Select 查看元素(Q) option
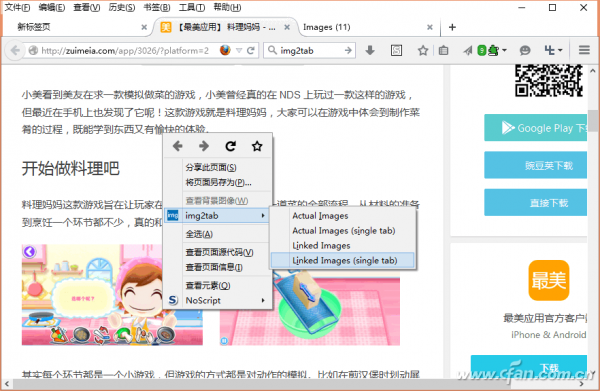Image resolution: width=600 pixels, height=391 pixels. 218,285
